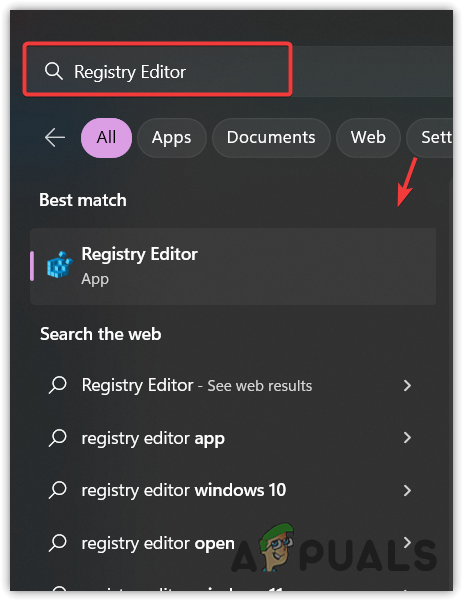
Task: Click the "Best match" heading text
Action: click(83, 200)
